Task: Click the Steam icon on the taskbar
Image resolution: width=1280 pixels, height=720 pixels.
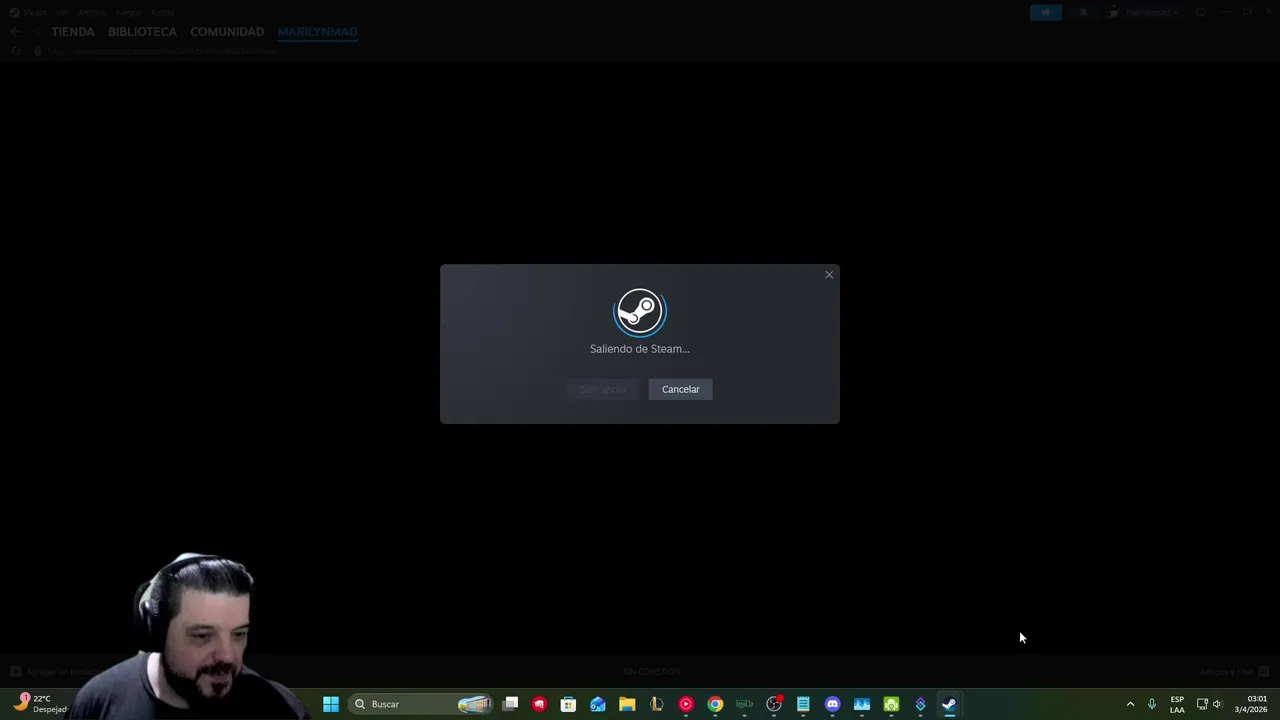Action: pyautogui.click(x=949, y=704)
